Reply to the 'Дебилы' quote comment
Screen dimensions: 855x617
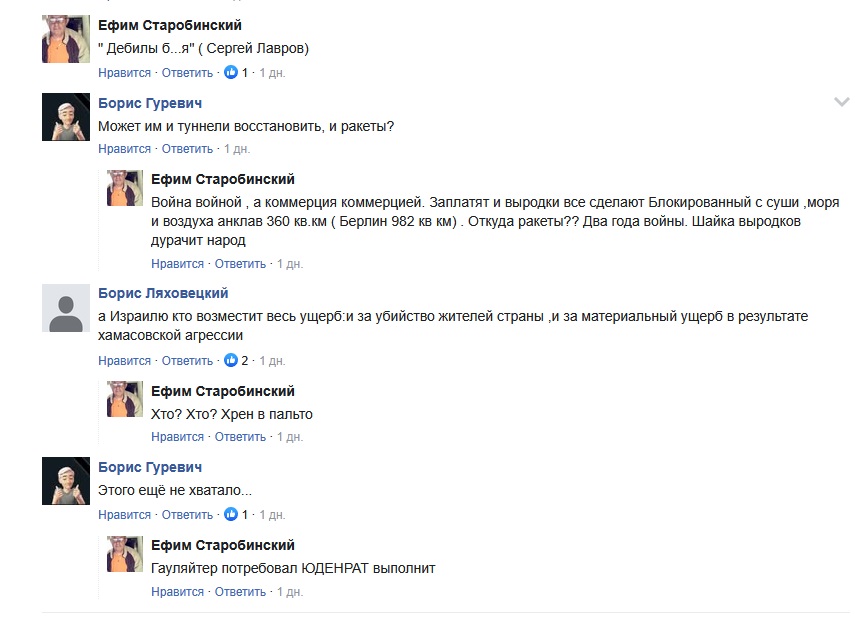point(187,73)
